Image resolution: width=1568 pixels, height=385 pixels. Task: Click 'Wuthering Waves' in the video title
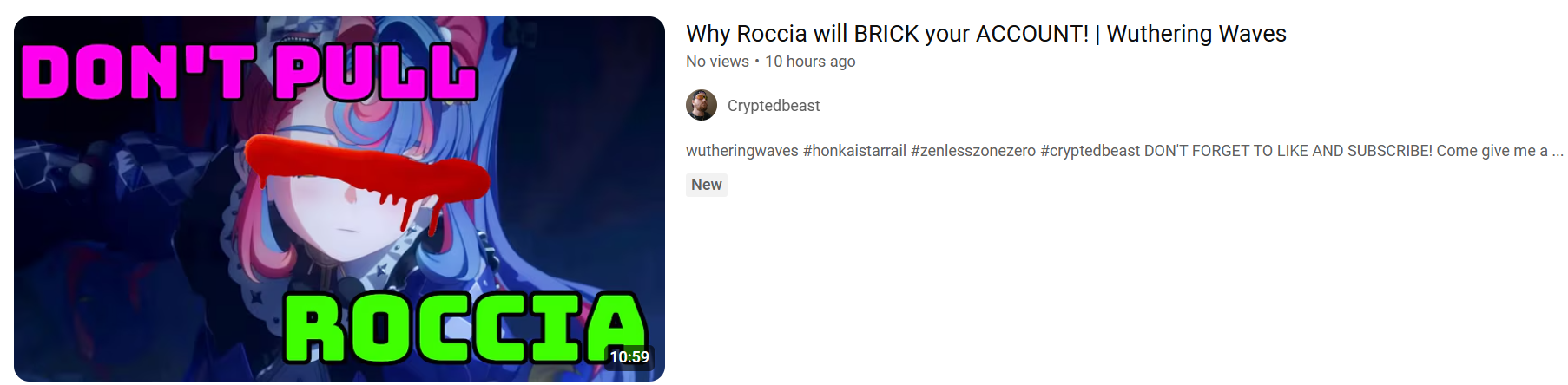click(1196, 34)
